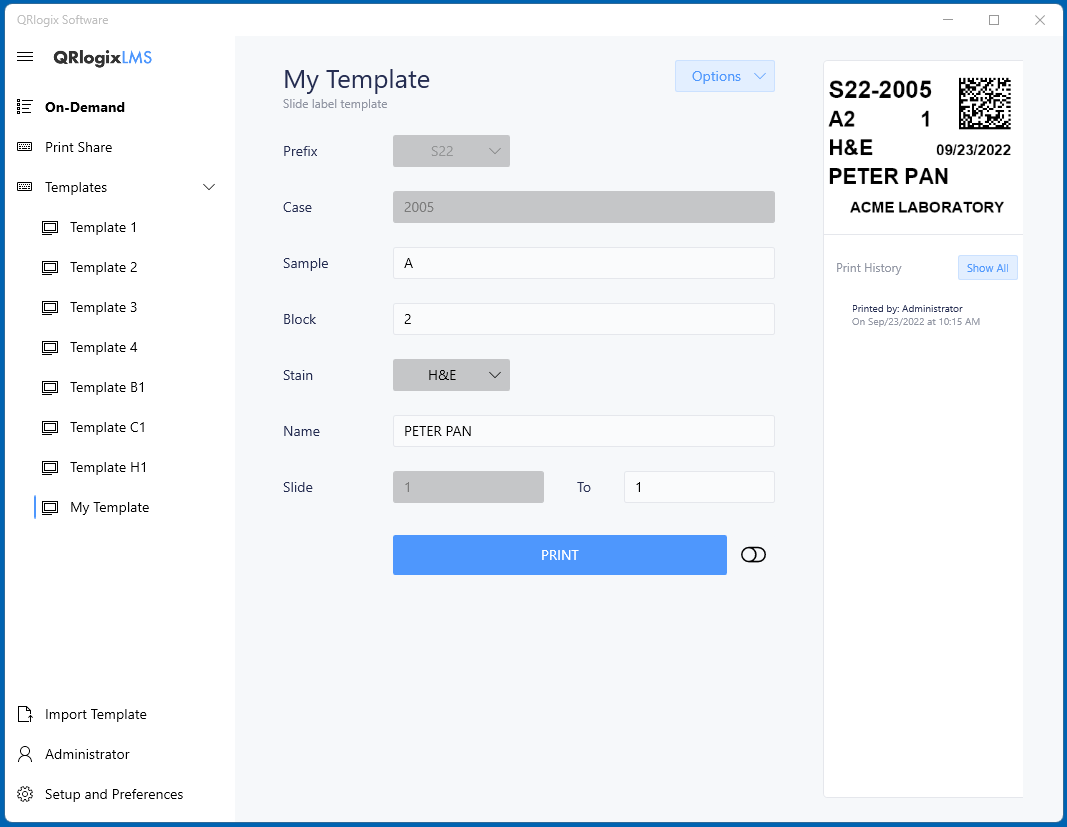Minimize the QRlogix Software window
1067x827 pixels.
(x=948, y=20)
